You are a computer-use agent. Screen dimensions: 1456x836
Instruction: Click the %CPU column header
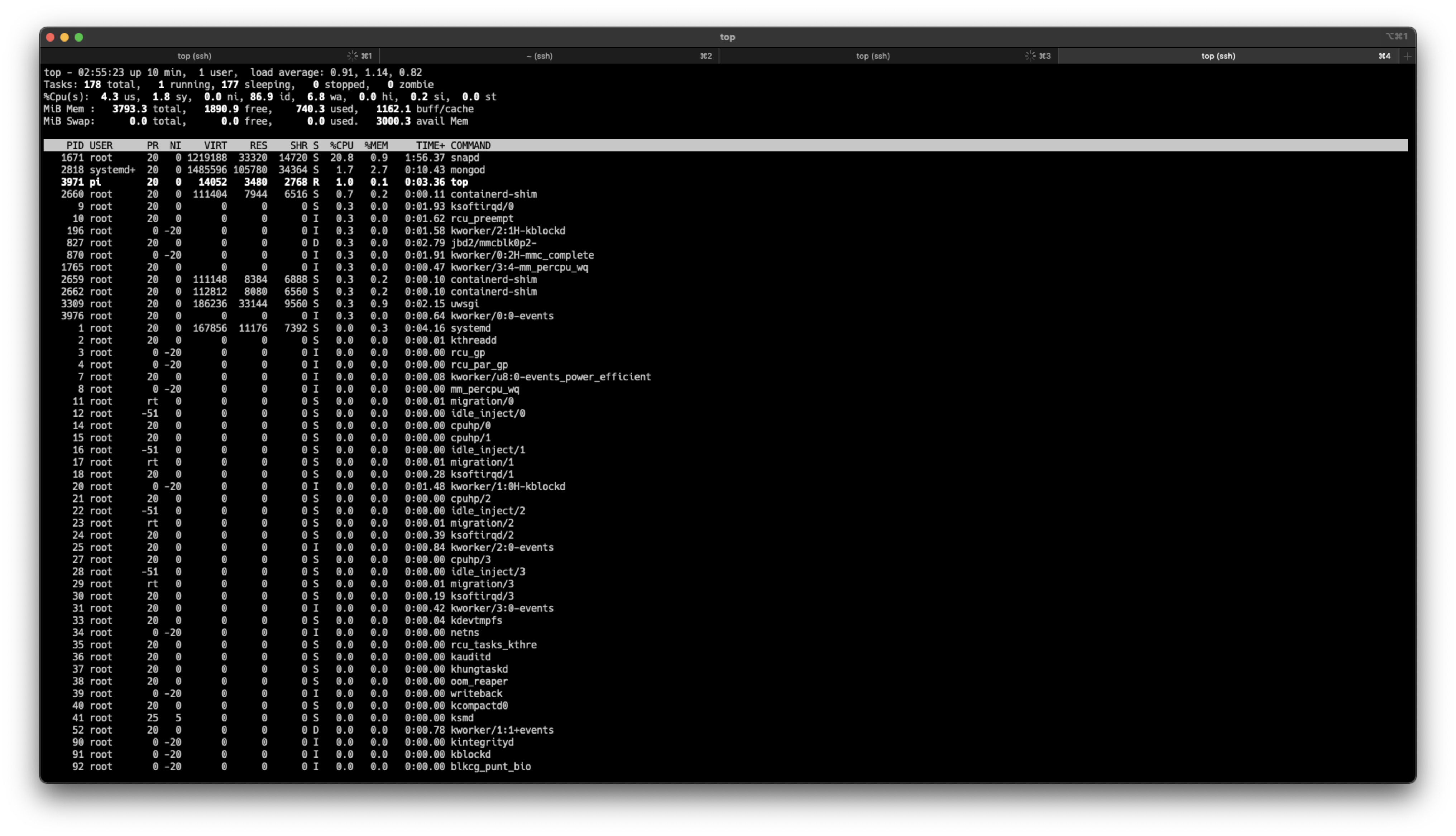[x=342, y=145]
